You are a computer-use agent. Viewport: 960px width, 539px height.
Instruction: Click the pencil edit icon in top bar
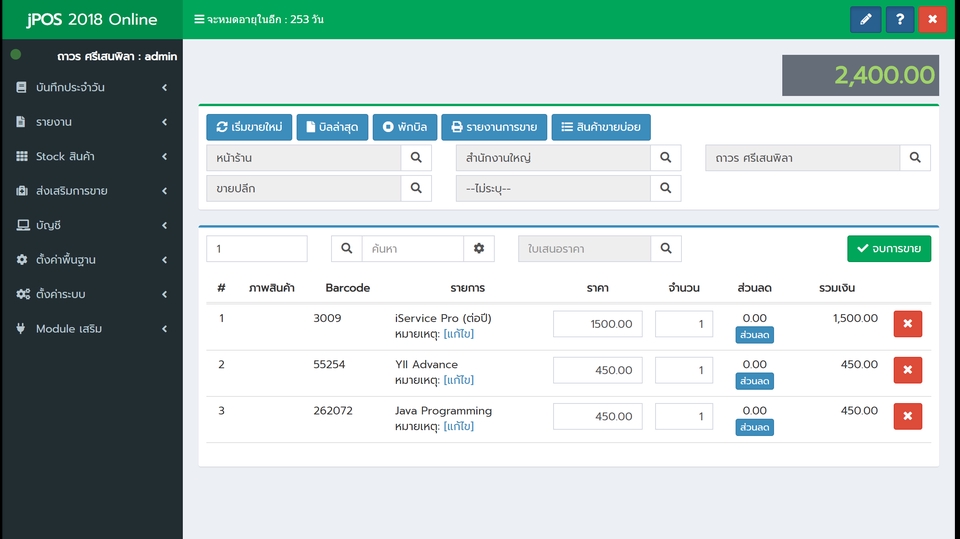pyautogui.click(x=865, y=20)
